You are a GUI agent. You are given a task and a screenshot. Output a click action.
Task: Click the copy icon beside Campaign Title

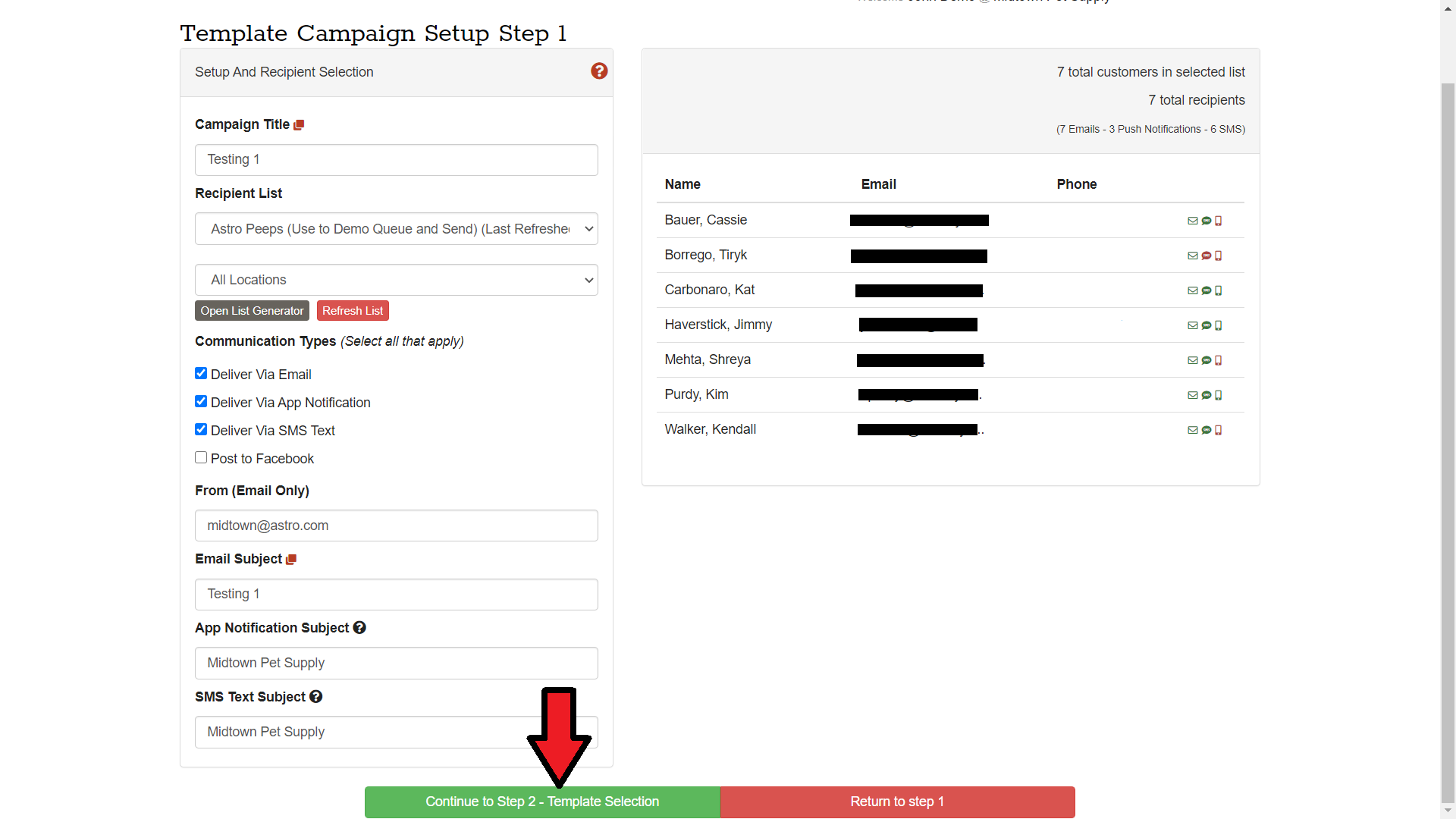click(299, 125)
